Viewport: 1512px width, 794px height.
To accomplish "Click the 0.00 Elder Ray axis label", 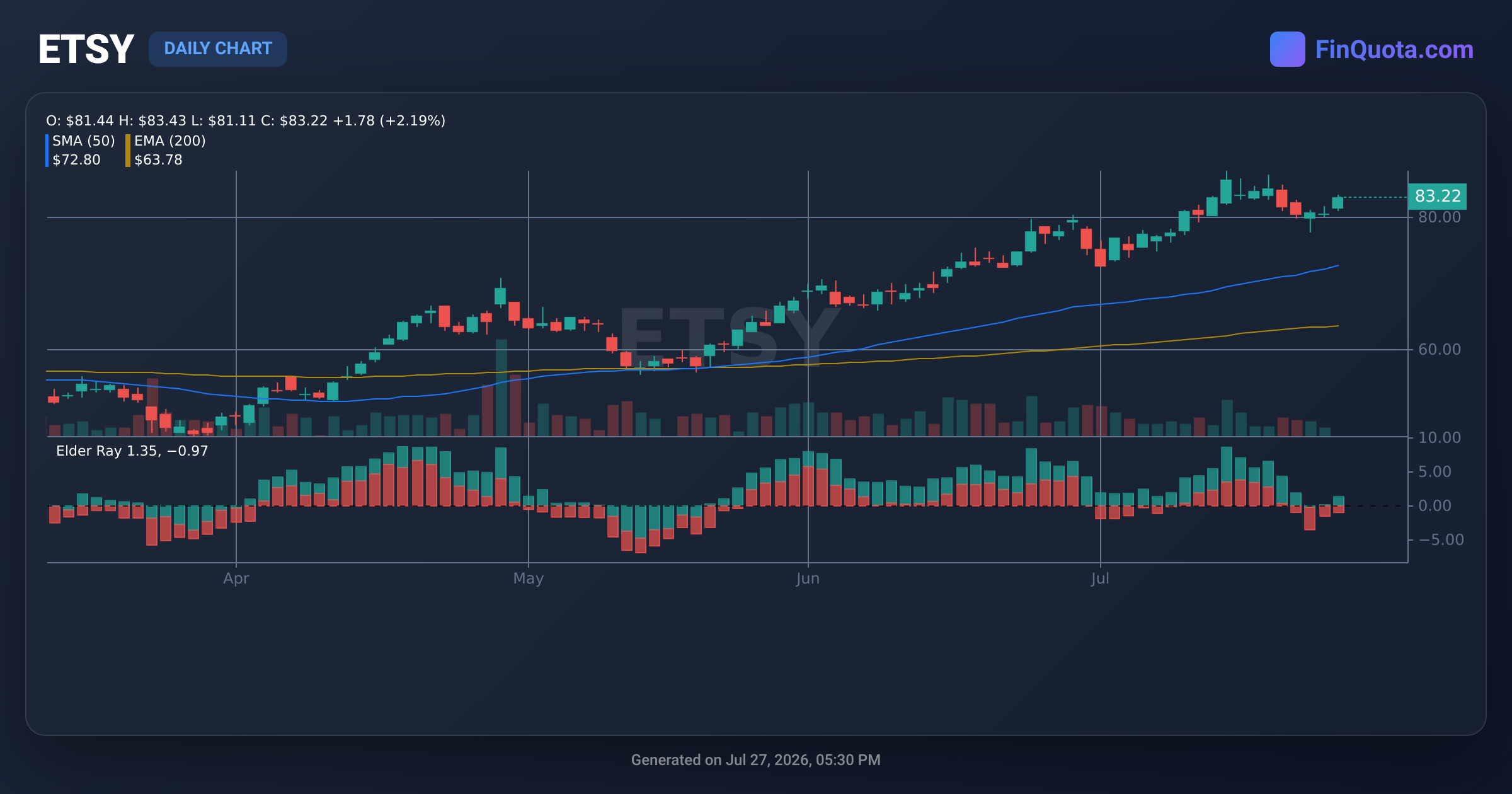I will coord(1435,505).
